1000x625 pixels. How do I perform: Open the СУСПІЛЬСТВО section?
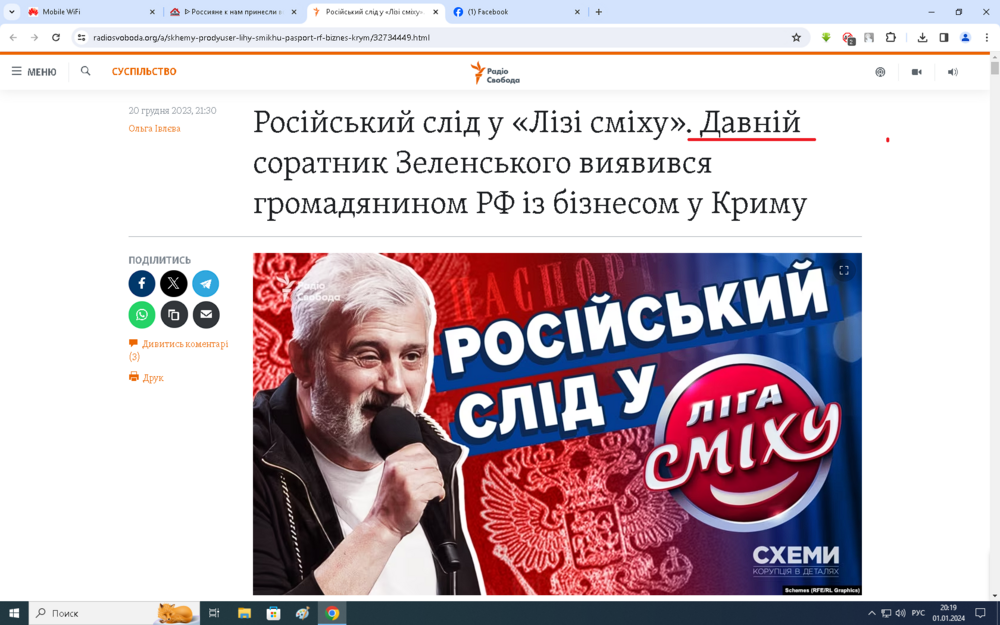click(143, 71)
